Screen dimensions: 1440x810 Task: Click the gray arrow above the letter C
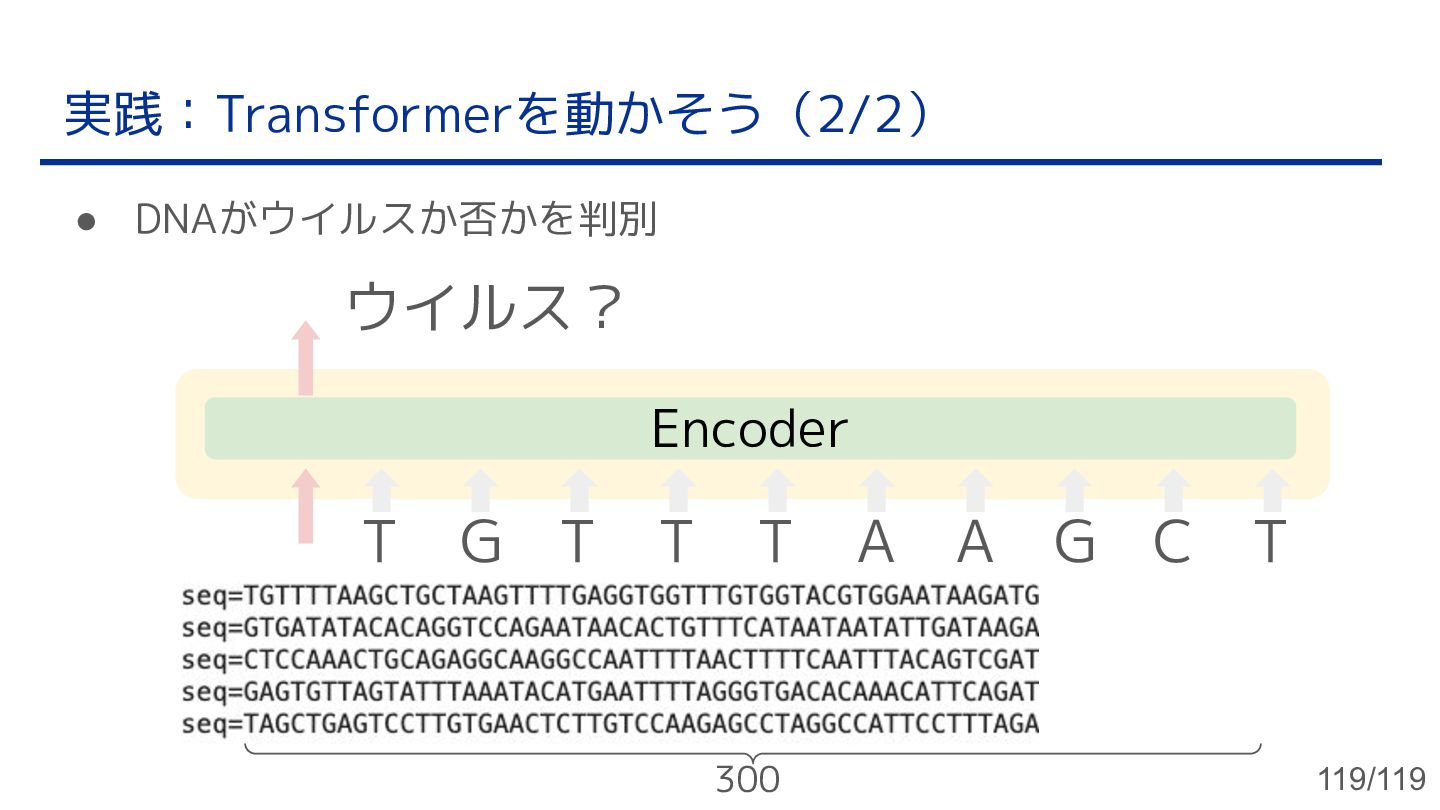tap(1172, 490)
